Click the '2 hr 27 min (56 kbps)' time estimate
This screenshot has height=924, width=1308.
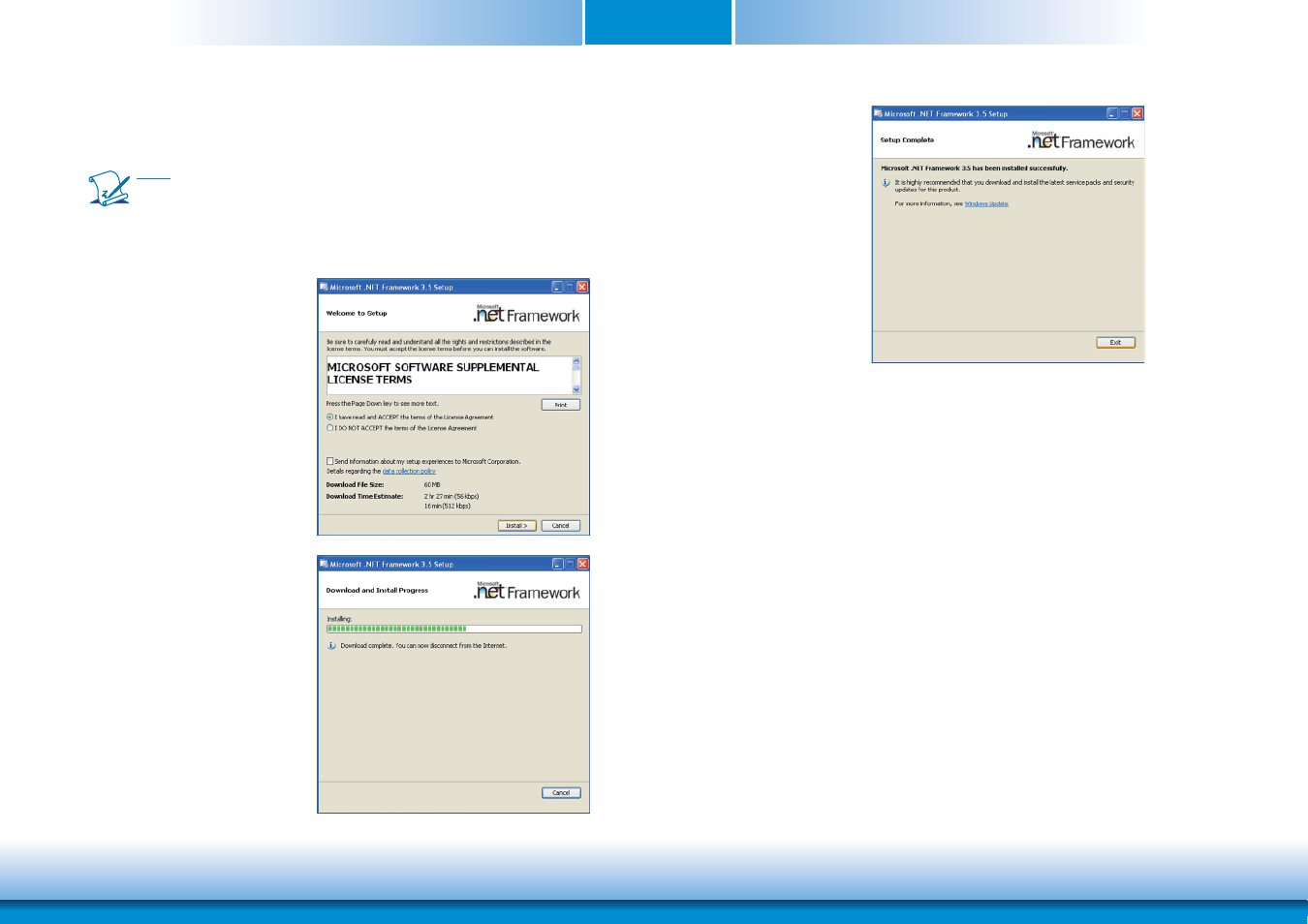pos(452,497)
